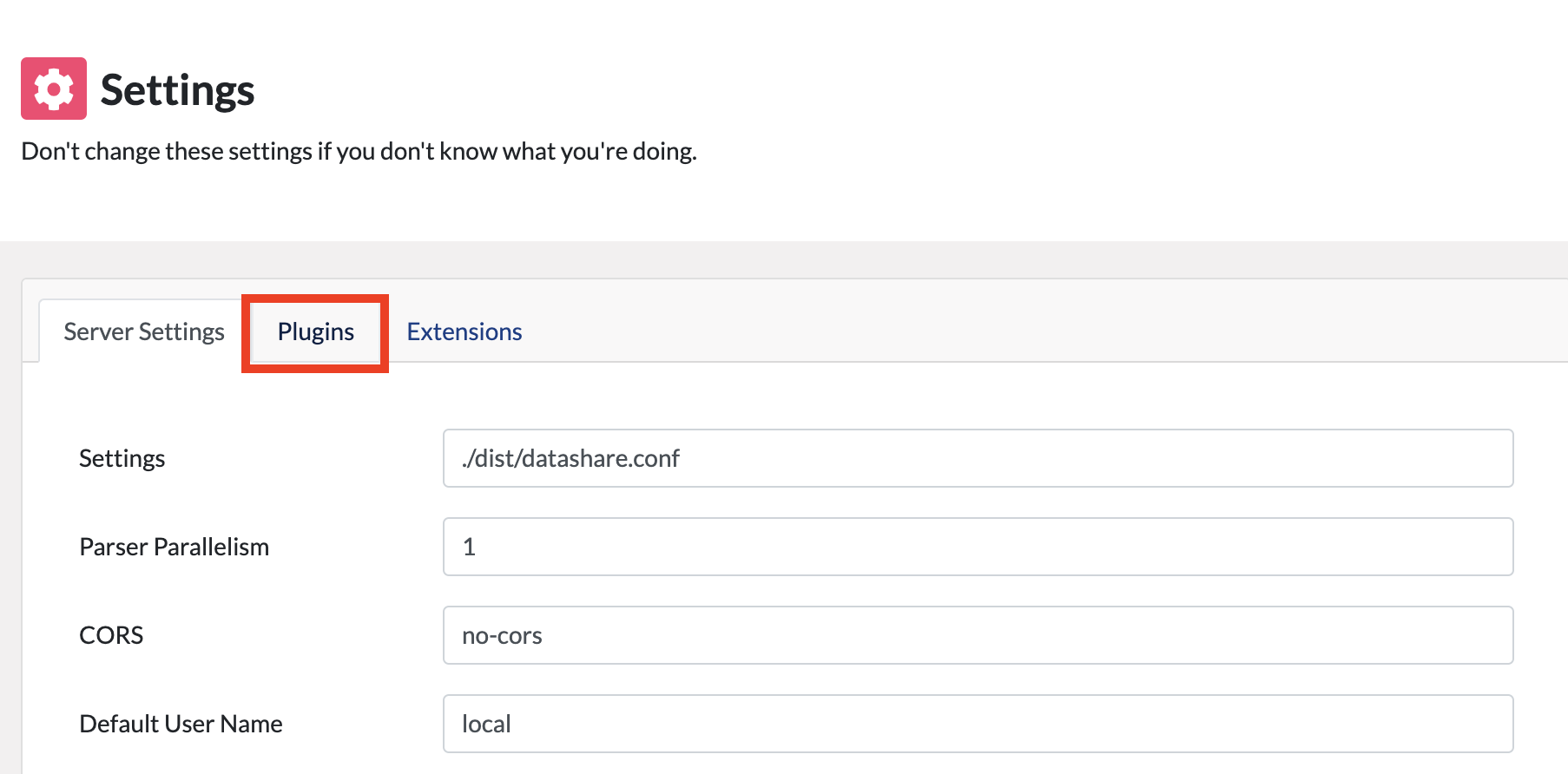This screenshot has height=774, width=1568.
Task: Click the Parser Parallelism label
Action: coord(174,547)
